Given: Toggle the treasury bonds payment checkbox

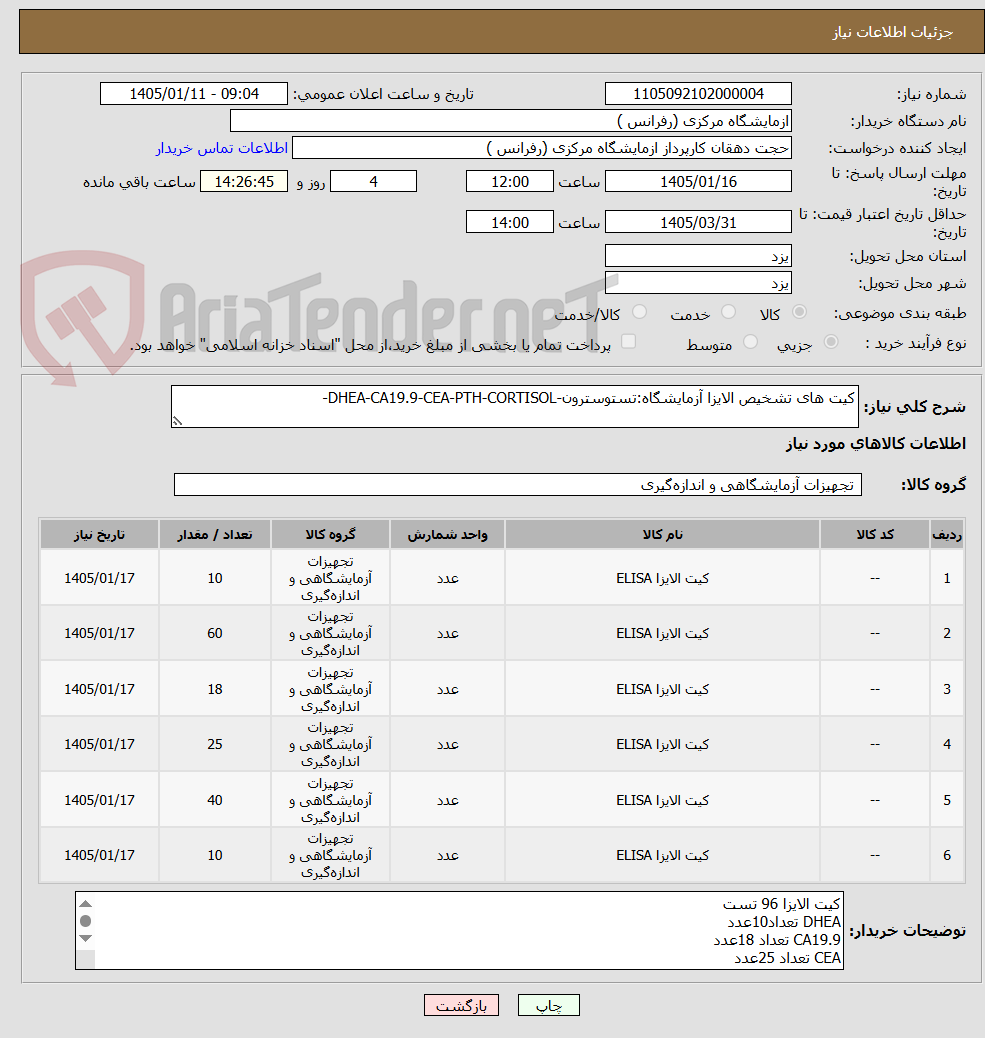Looking at the screenshot, I should [x=628, y=342].
